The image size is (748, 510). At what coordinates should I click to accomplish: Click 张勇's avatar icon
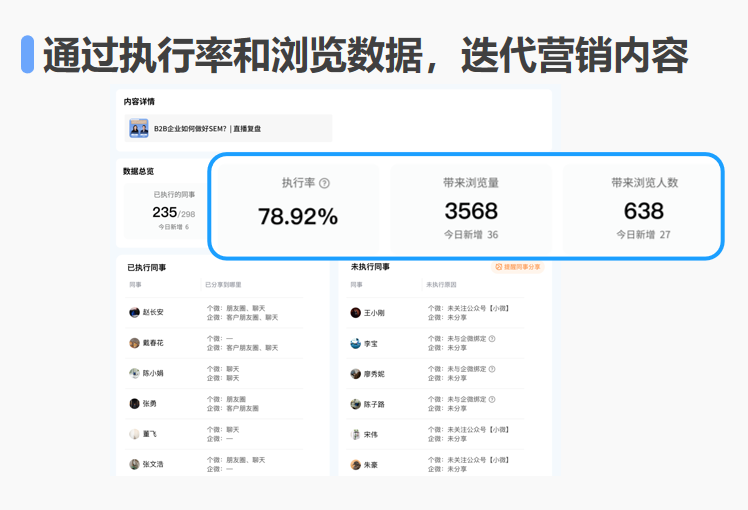[134, 404]
